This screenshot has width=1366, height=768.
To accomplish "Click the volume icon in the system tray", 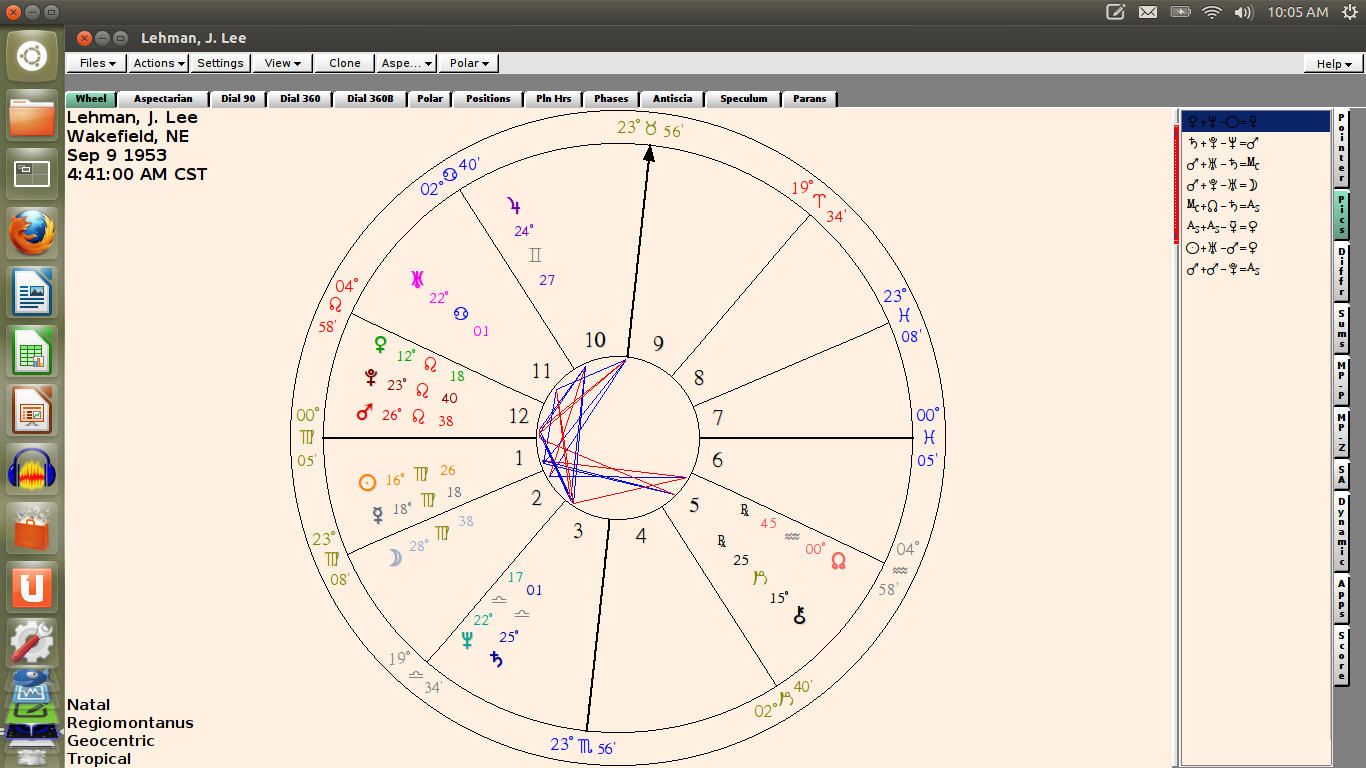I will pyautogui.click(x=1242, y=13).
